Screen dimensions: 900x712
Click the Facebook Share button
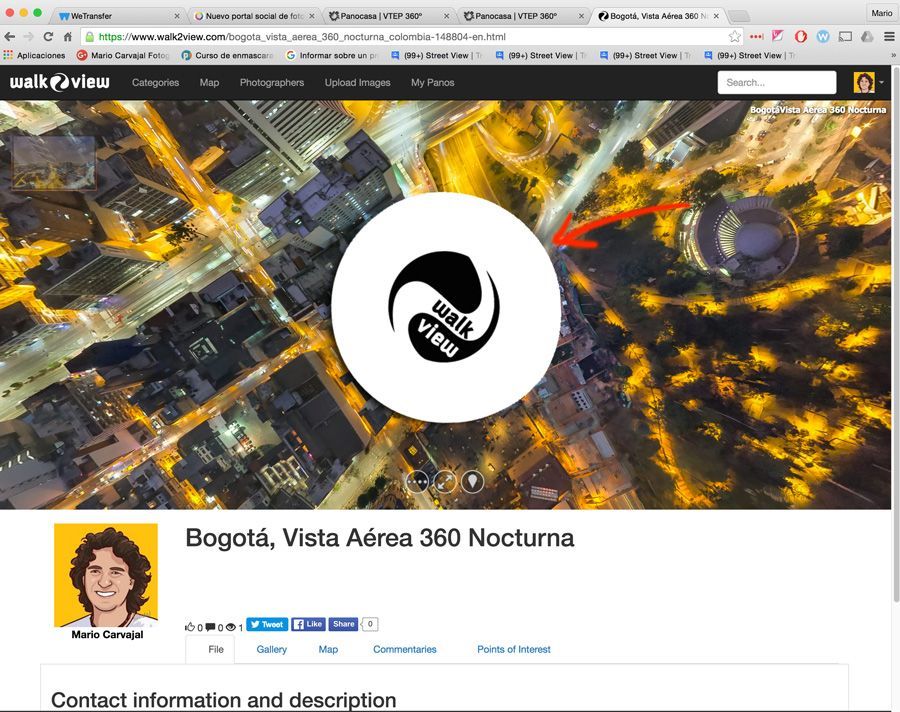[x=343, y=624]
